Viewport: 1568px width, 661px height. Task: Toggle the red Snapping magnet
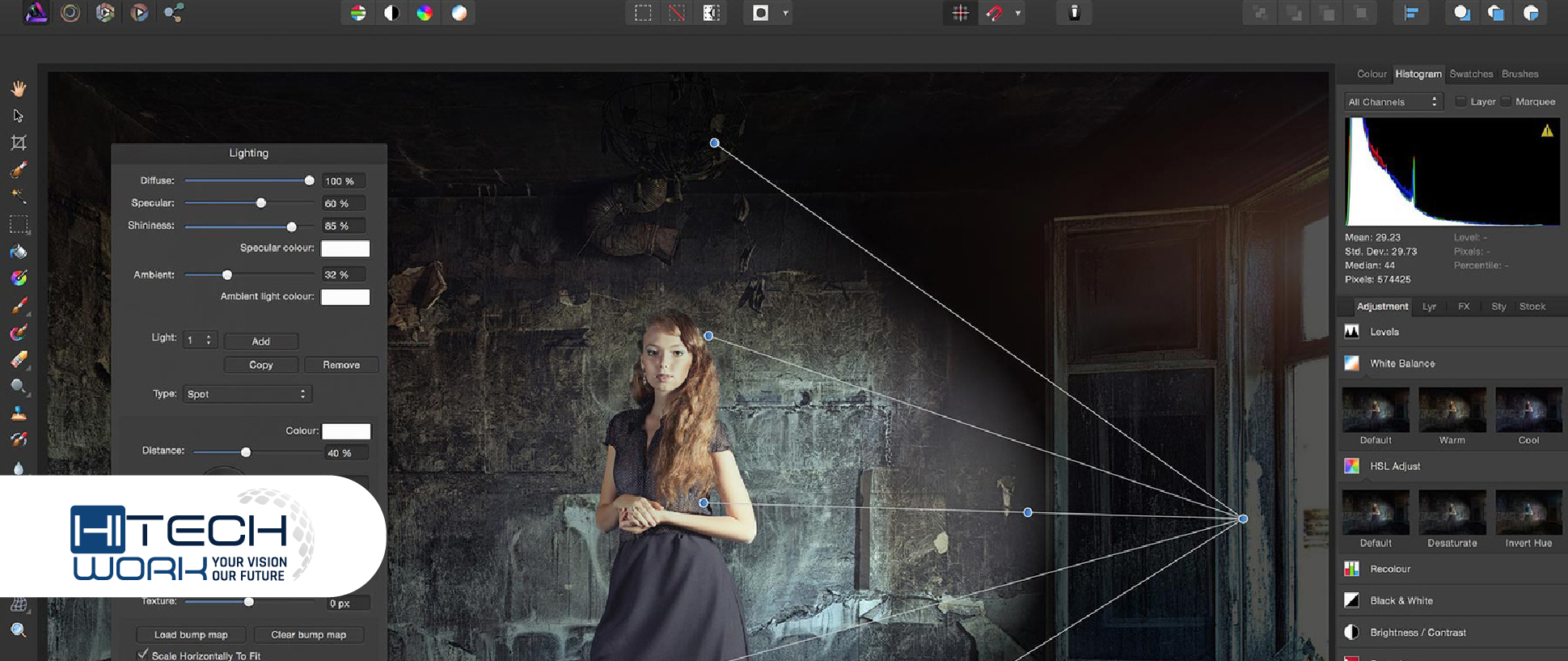994,13
